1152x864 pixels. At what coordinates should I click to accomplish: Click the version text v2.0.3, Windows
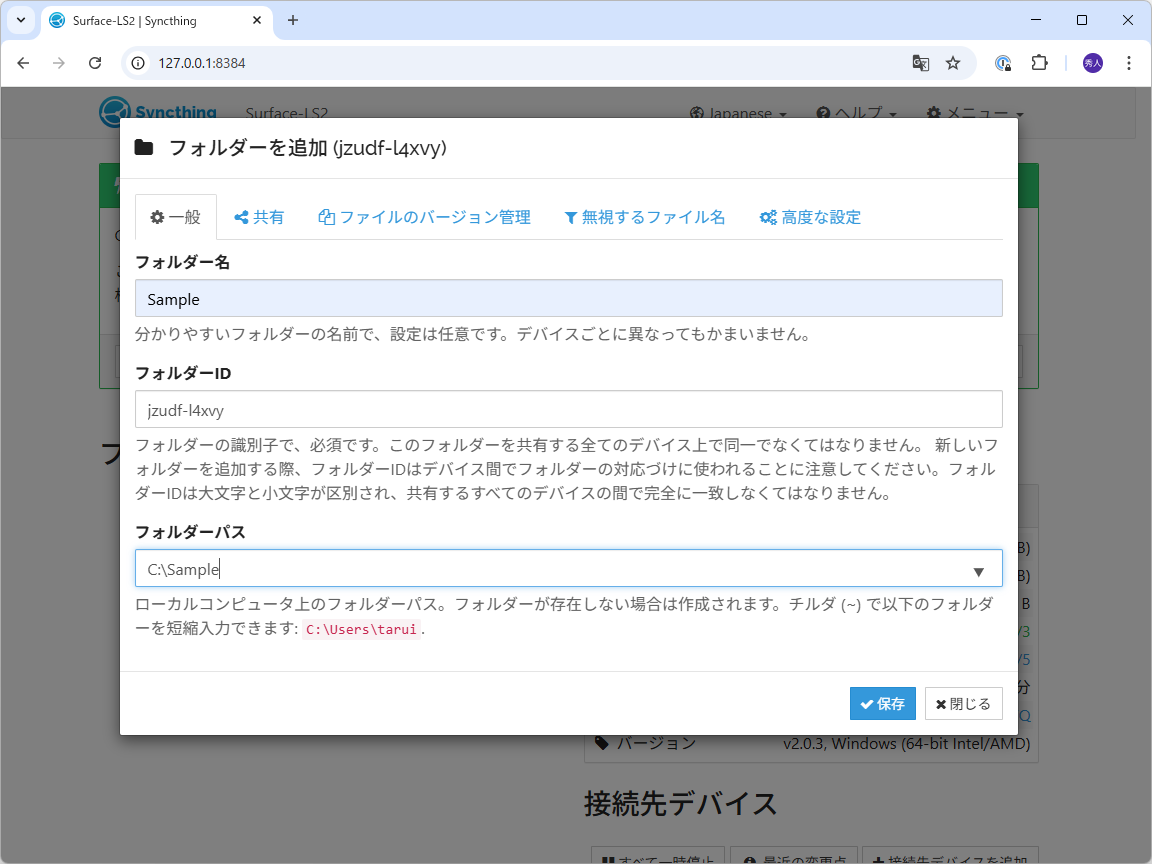[x=907, y=744]
